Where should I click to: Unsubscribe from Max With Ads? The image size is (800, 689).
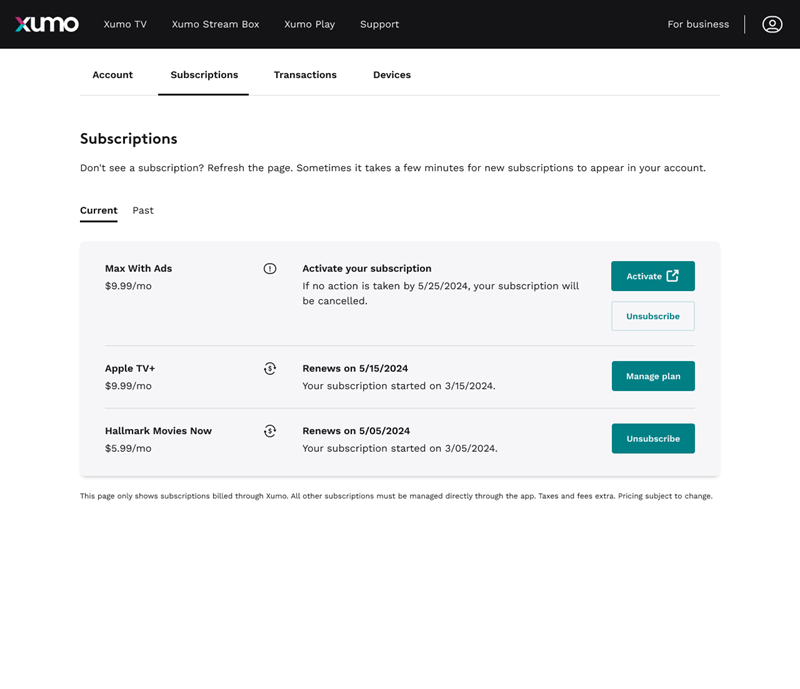tap(652, 315)
